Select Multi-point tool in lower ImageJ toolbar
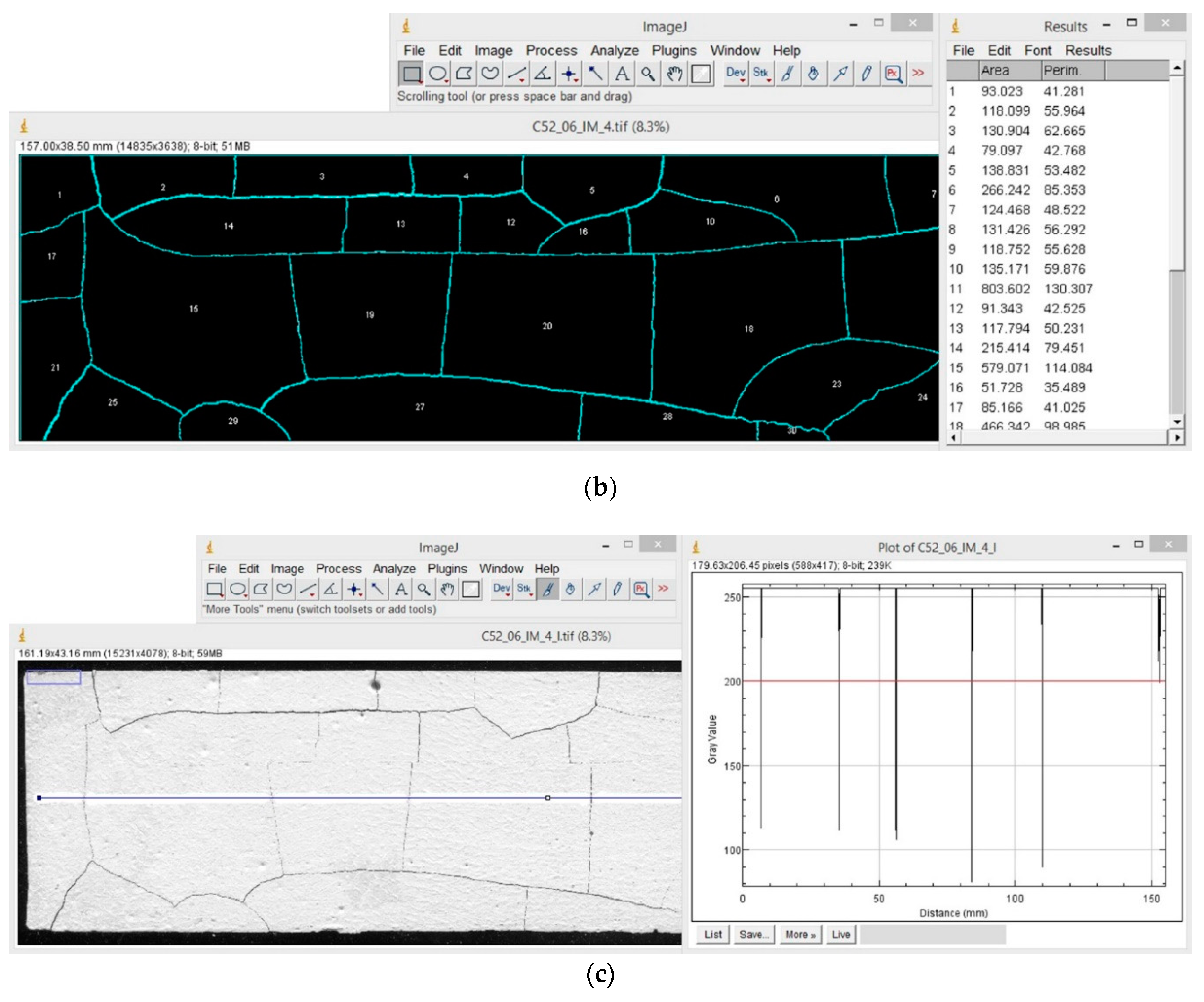The height and width of the screenshot is (1002, 1204). tap(354, 589)
